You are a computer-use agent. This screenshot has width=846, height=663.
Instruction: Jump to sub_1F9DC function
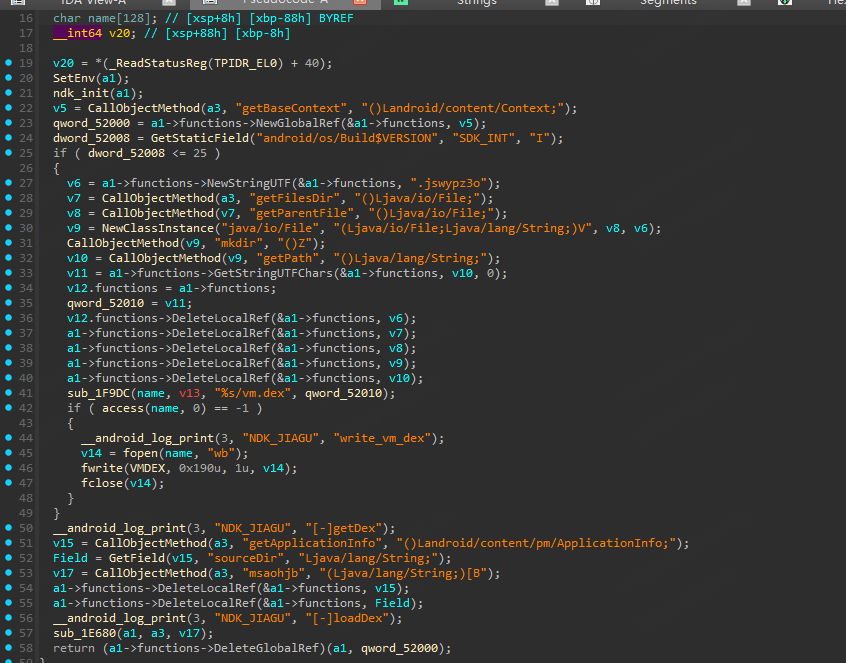(98, 393)
